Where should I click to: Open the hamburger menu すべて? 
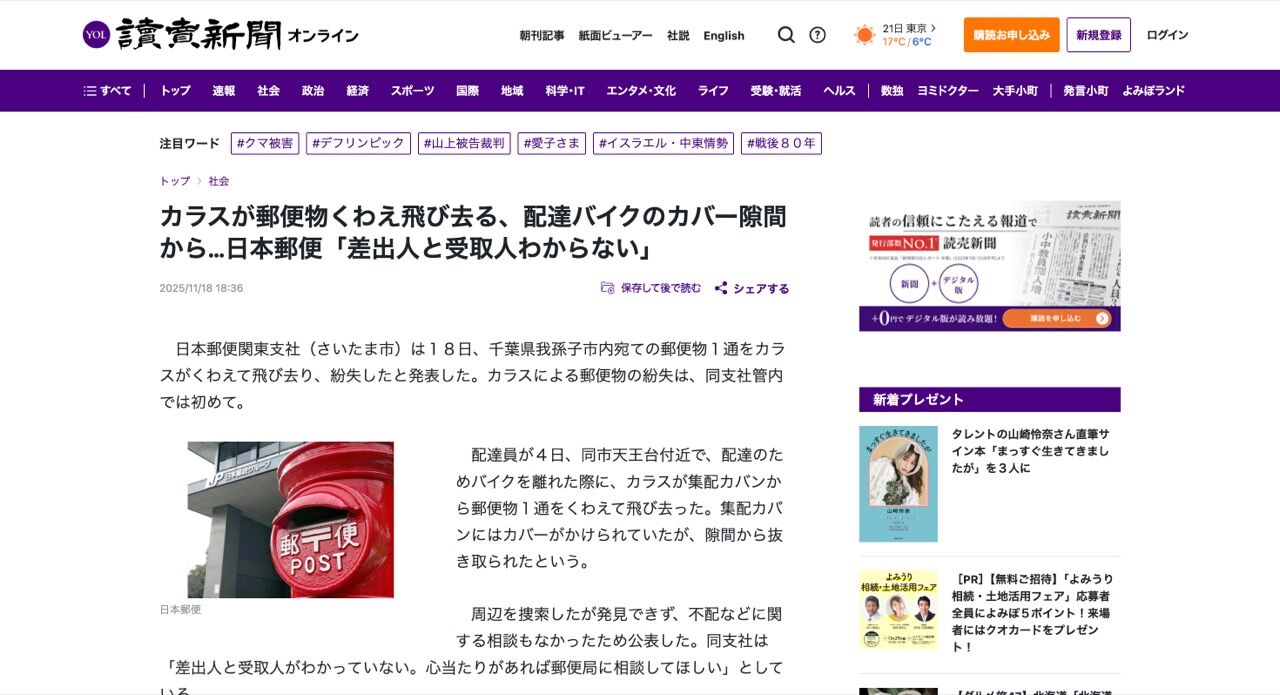(107, 91)
